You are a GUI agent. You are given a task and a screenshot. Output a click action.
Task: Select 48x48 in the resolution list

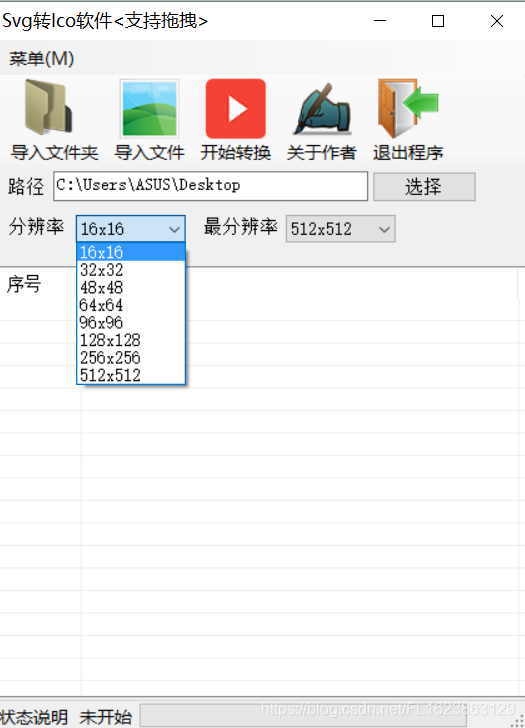pyautogui.click(x=131, y=287)
